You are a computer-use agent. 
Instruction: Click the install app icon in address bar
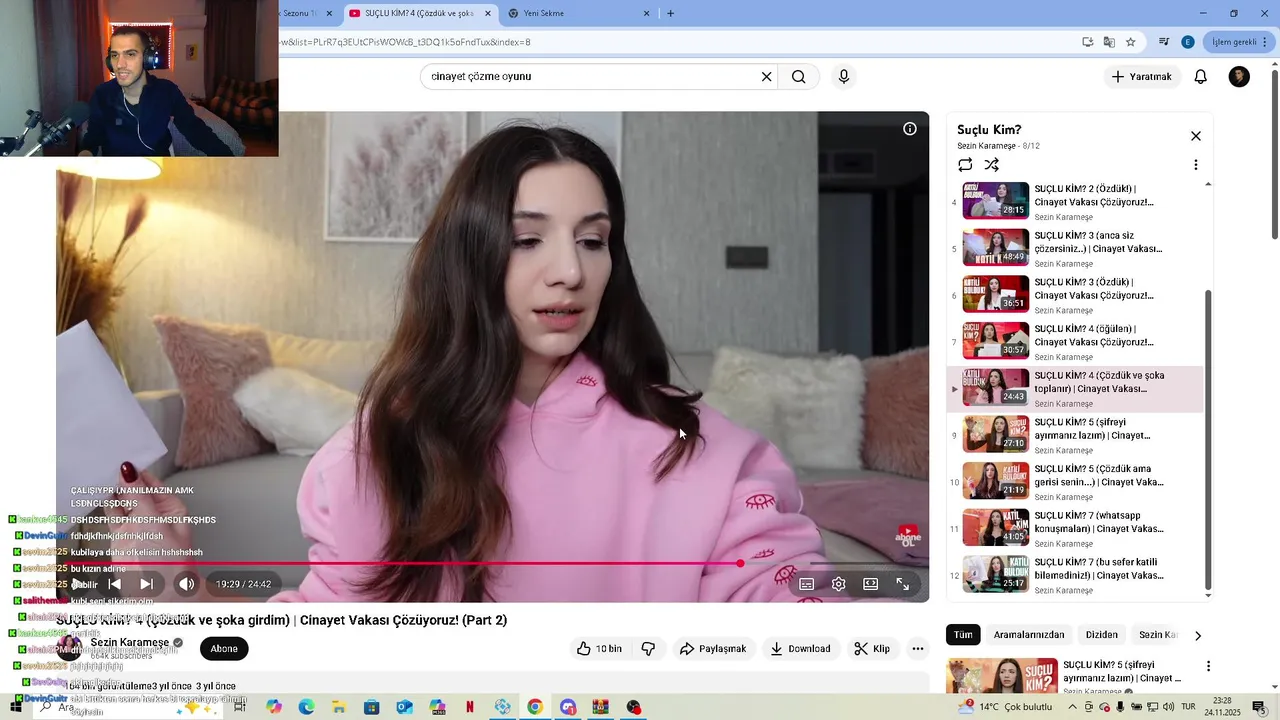pos(1087,42)
